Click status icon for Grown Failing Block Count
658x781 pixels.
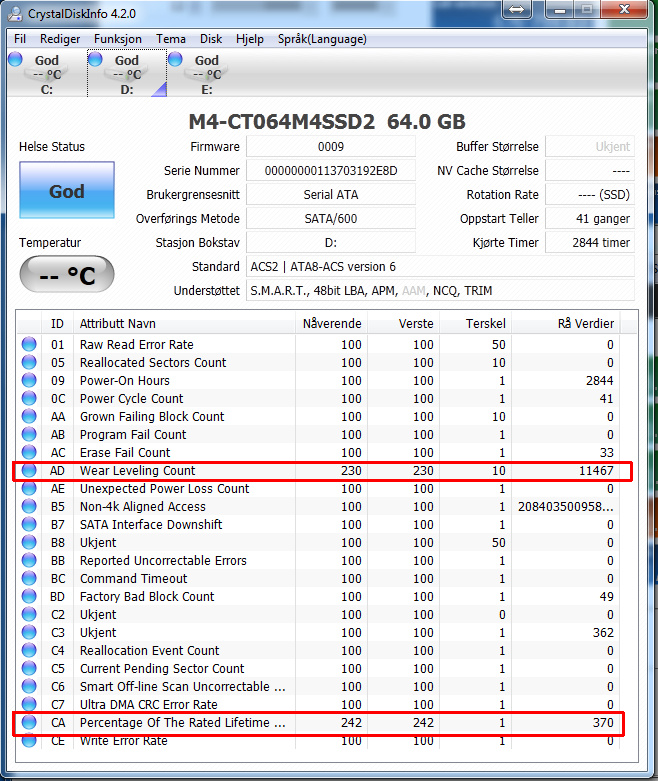[x=29, y=416]
